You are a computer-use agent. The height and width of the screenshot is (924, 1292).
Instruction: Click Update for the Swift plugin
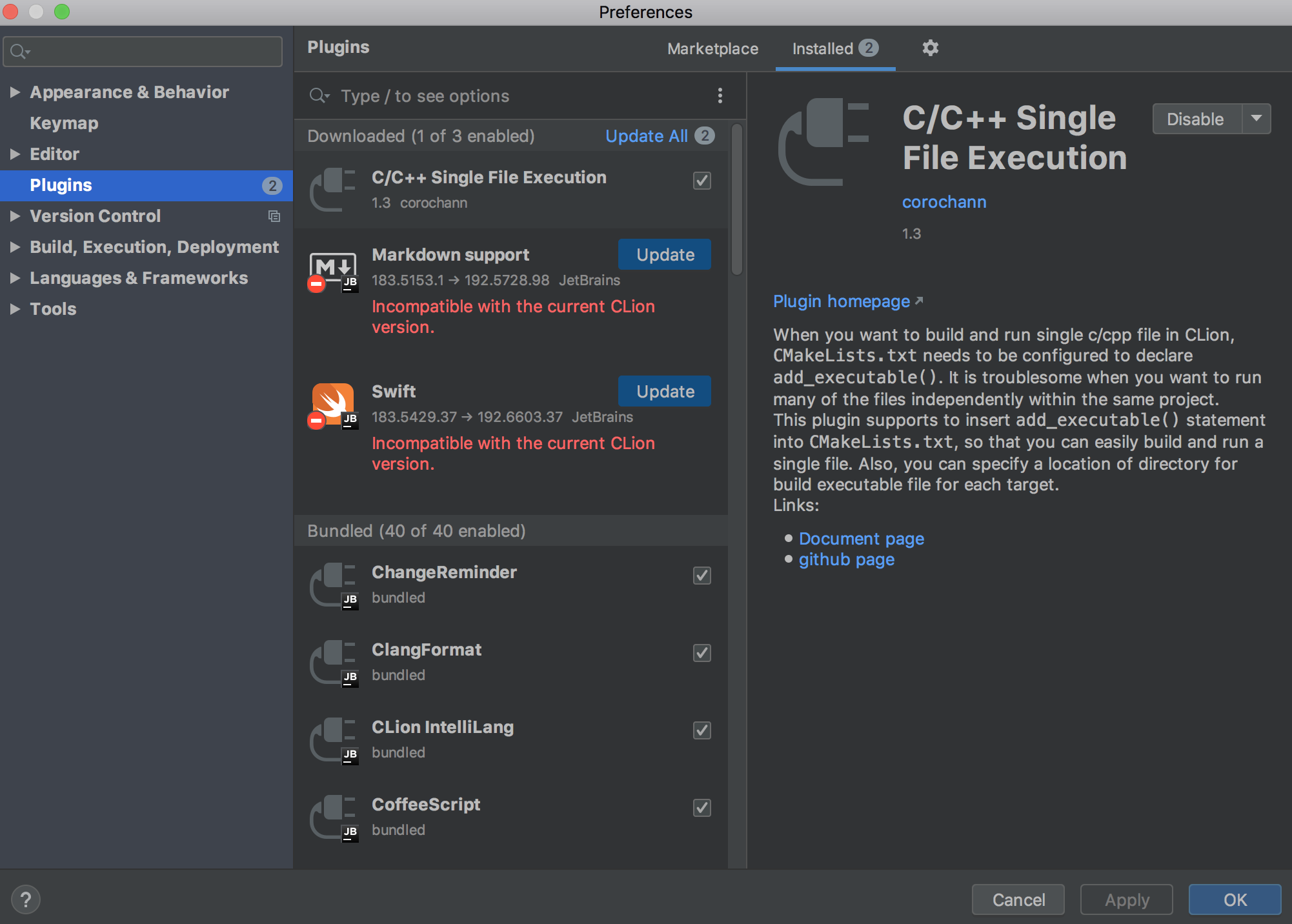(665, 391)
